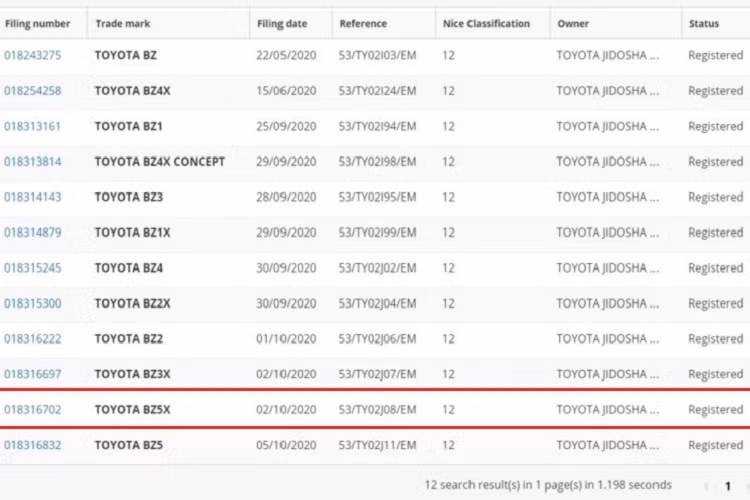Open filing number 018313814
This screenshot has height=500, width=750.
(x=33, y=162)
